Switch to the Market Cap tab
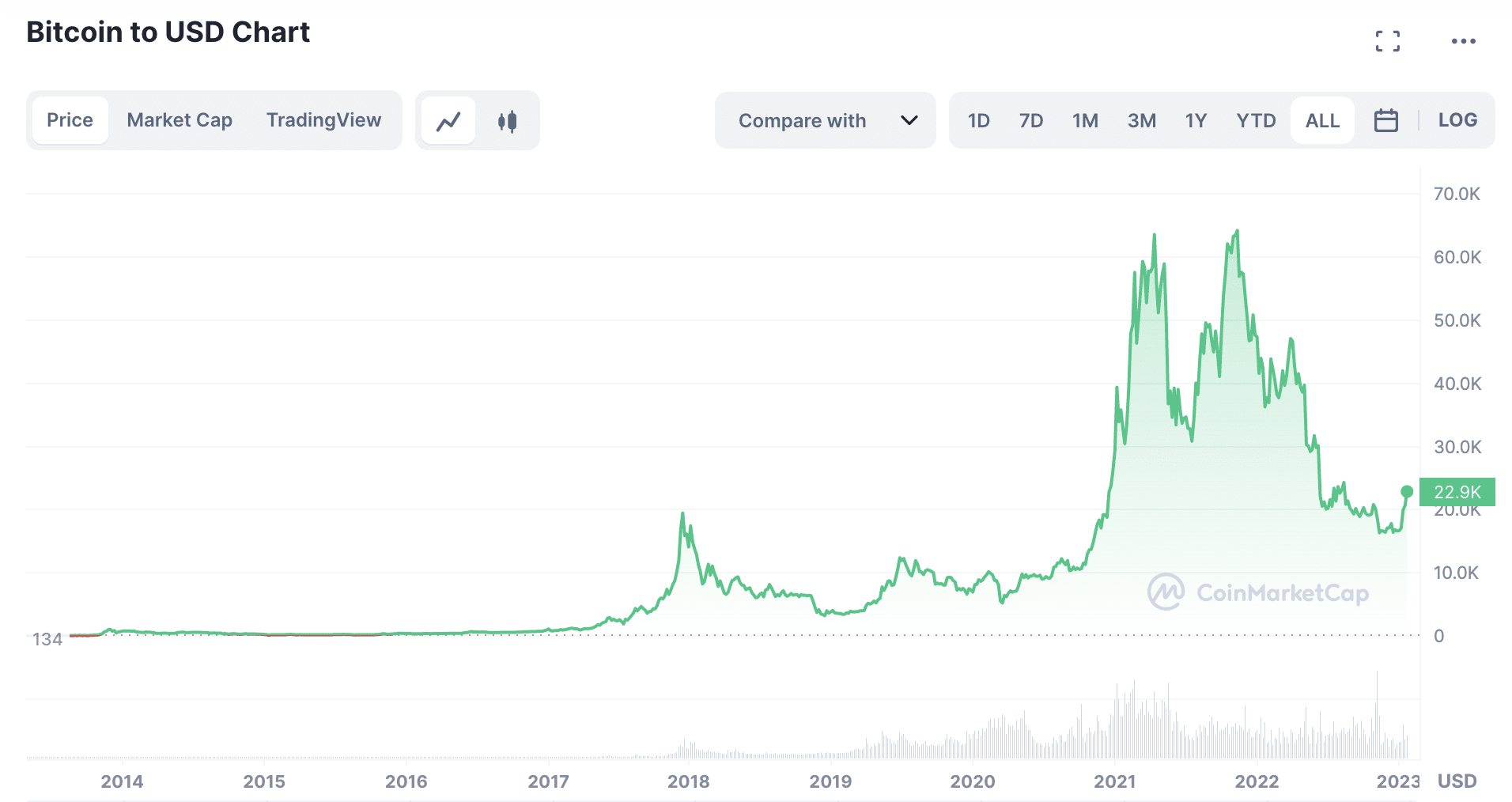This screenshot has height=802, width=1512. (x=180, y=120)
